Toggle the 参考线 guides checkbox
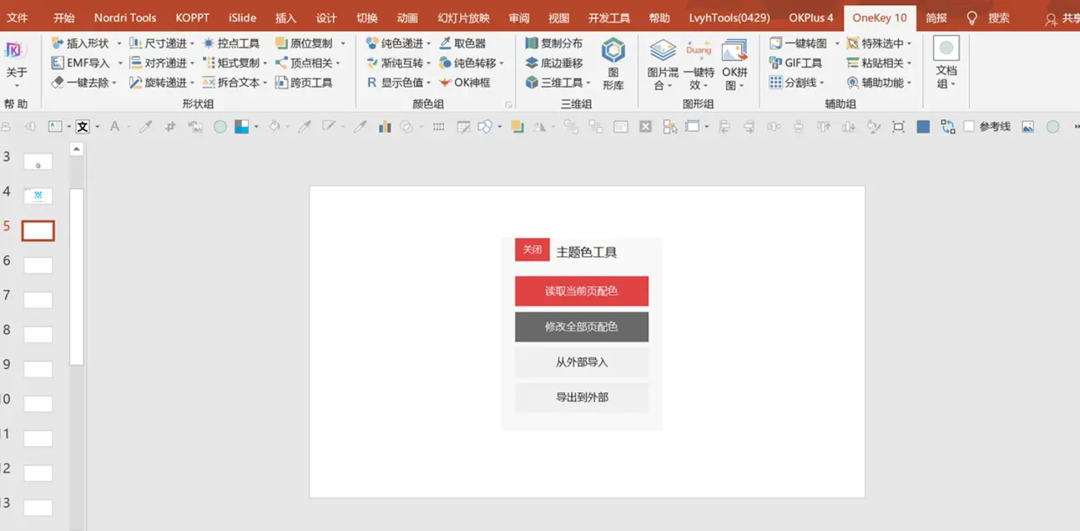Screen dimensions: 1080x531 coord(969,127)
